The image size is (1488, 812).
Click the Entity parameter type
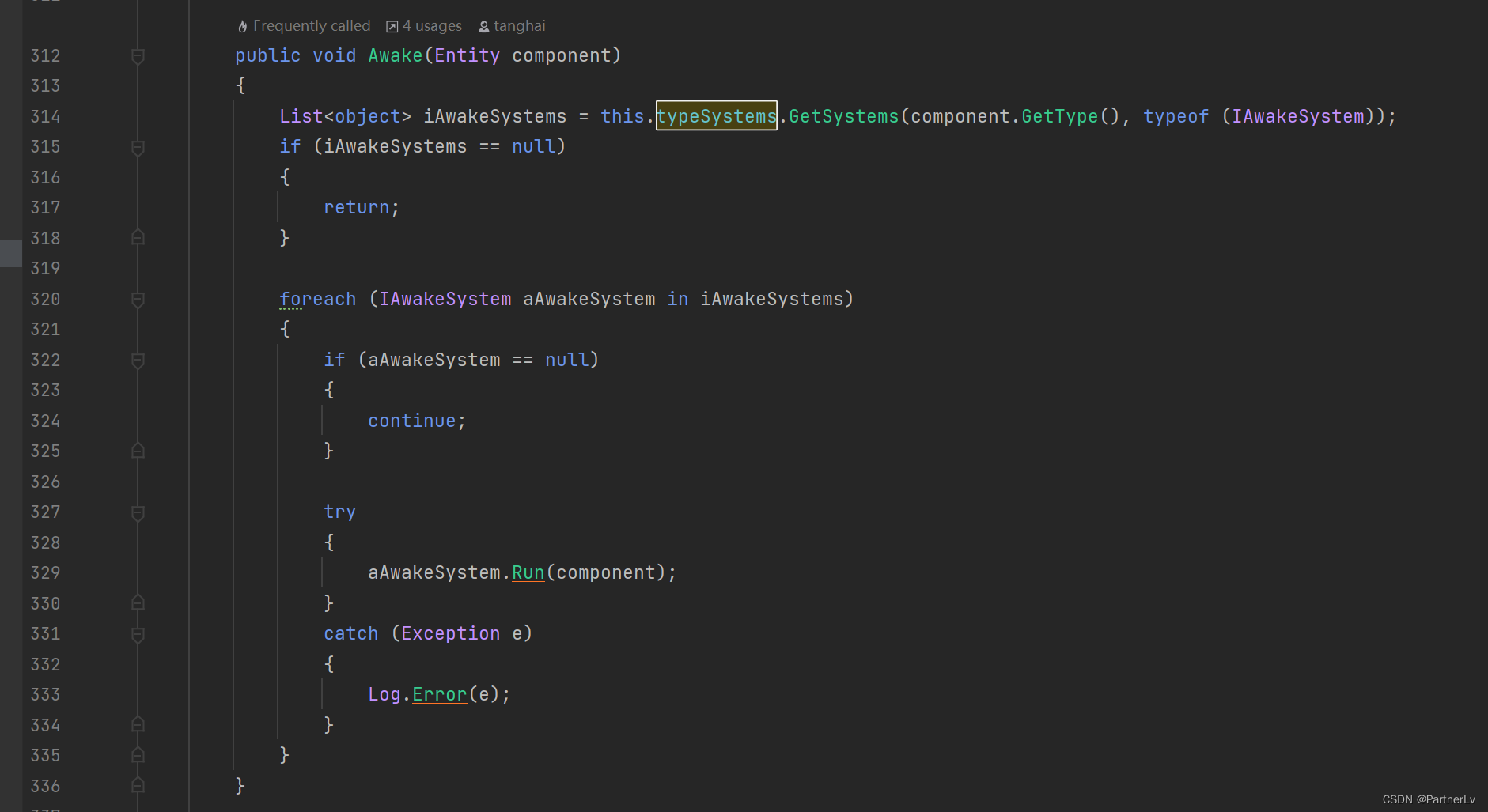(x=467, y=55)
